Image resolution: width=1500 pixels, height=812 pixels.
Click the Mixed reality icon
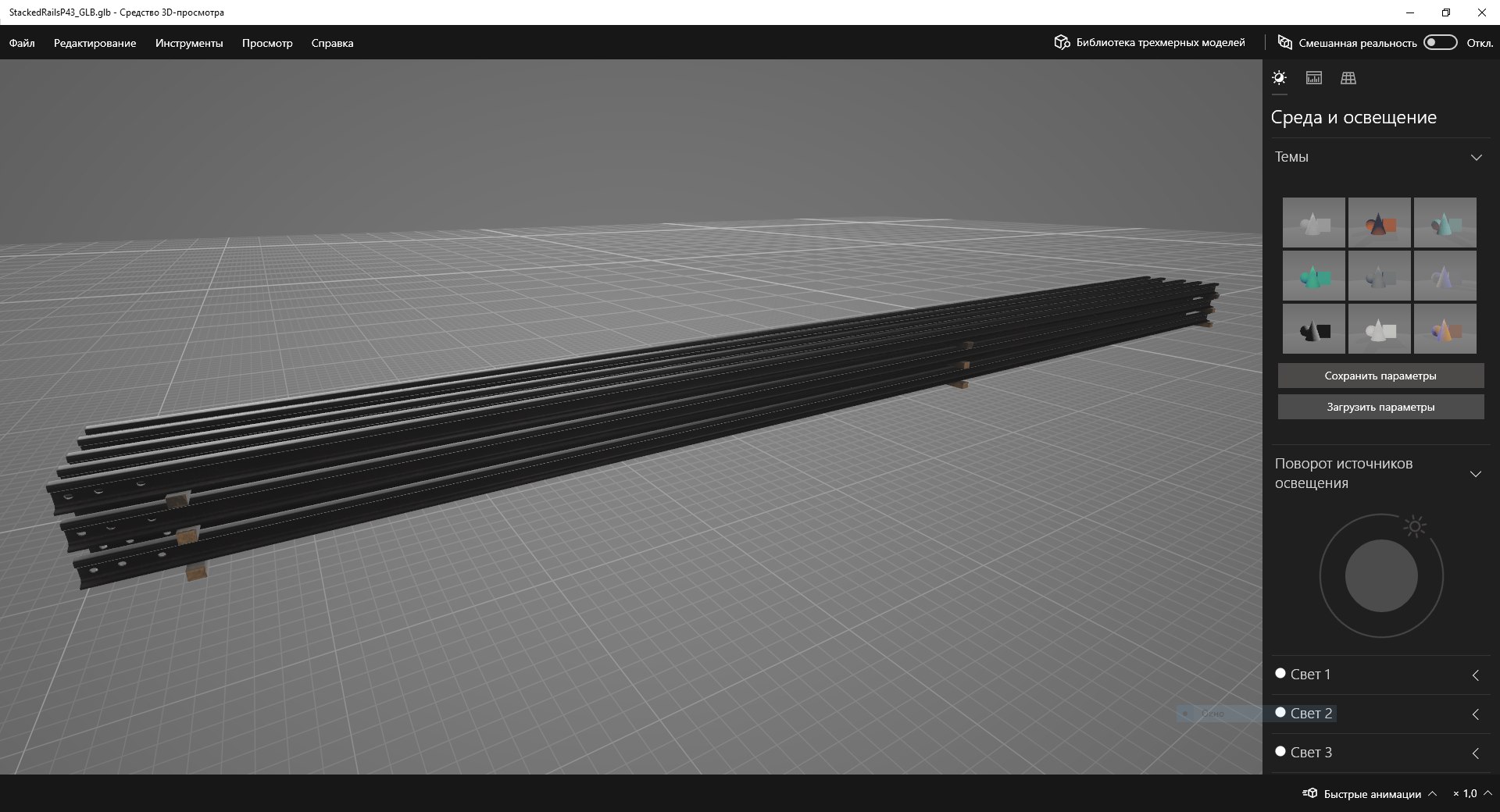pos(1284,42)
